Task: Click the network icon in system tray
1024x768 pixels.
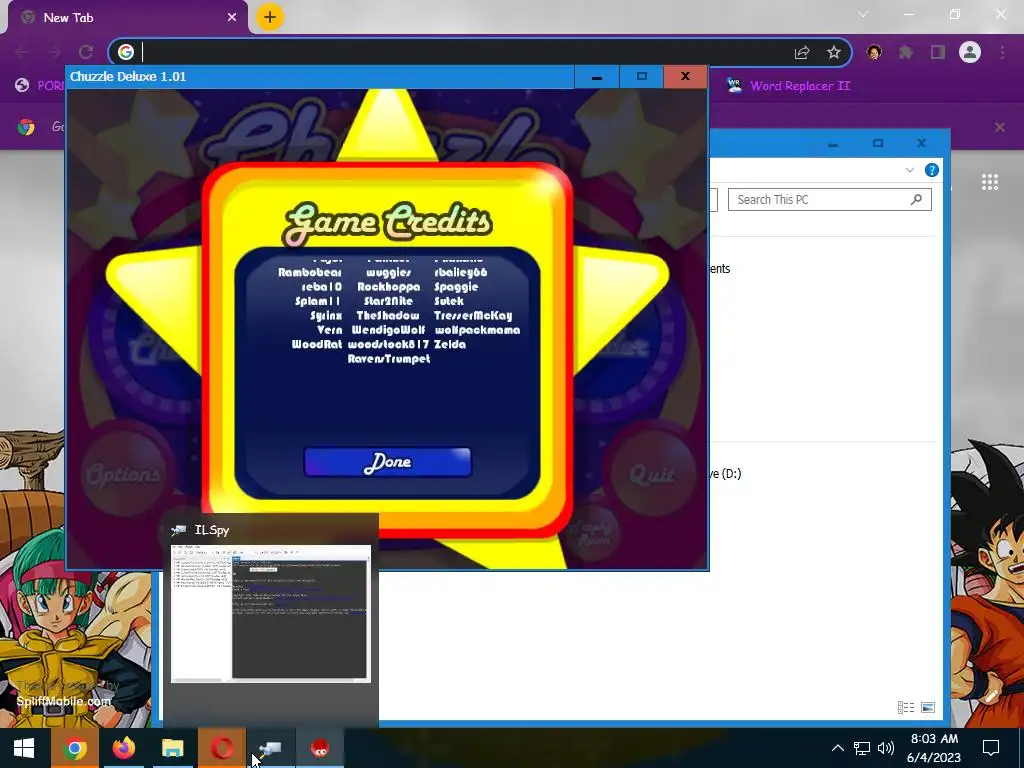Action: point(861,748)
